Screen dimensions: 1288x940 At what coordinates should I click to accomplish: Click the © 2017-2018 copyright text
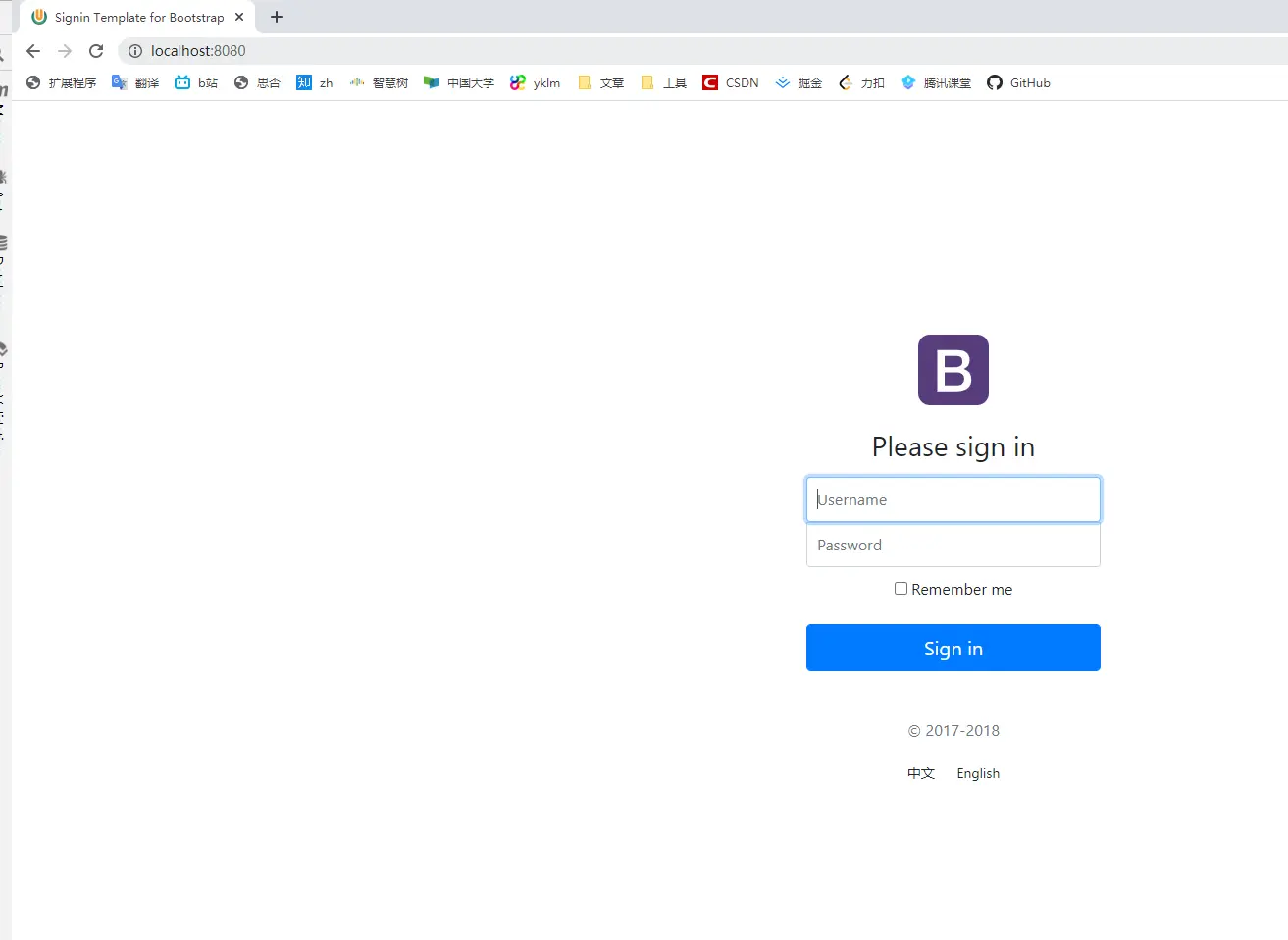pyautogui.click(x=953, y=731)
